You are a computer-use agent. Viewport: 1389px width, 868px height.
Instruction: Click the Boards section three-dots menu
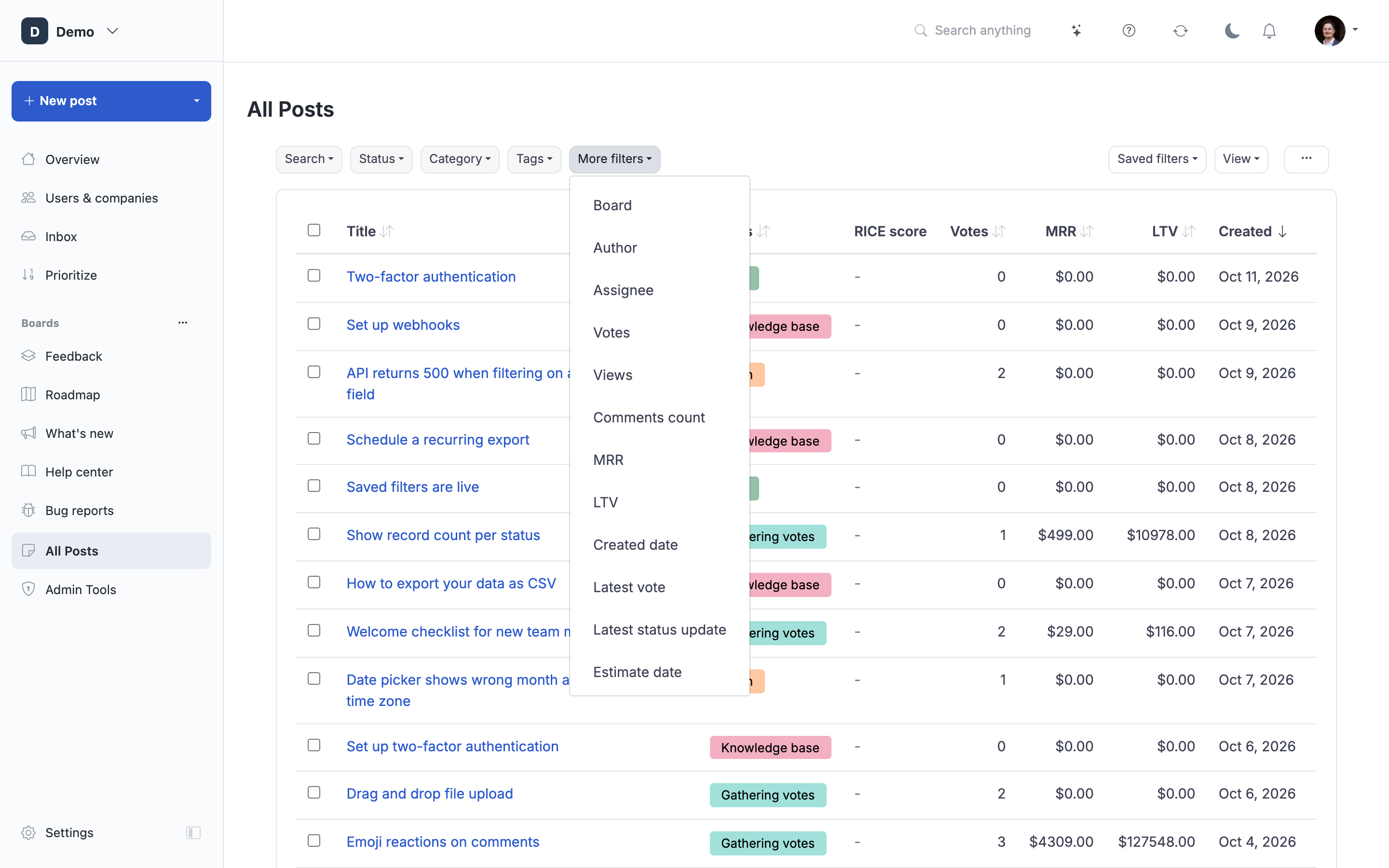(x=182, y=323)
